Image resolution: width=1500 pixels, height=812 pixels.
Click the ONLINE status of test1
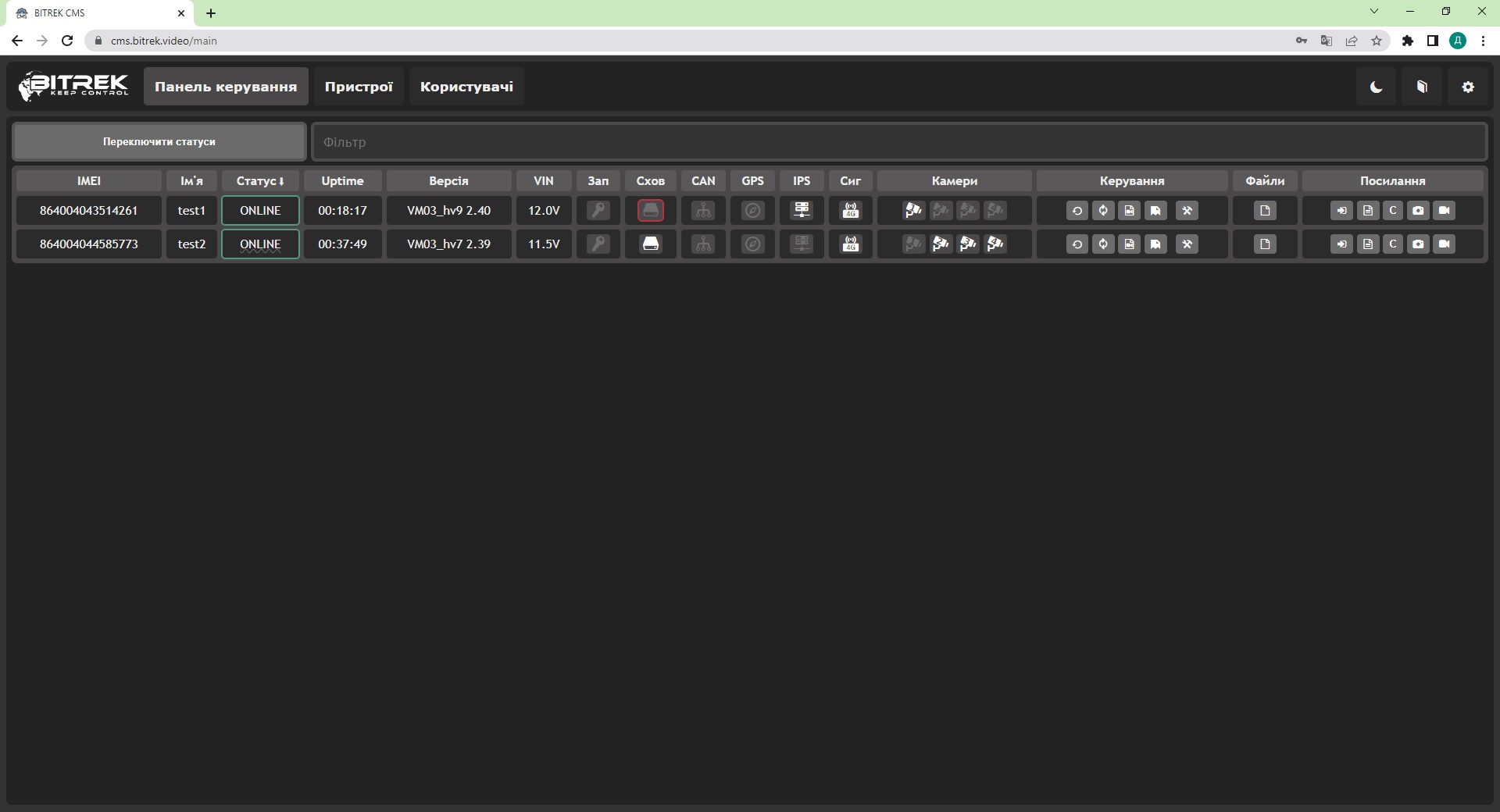point(260,211)
